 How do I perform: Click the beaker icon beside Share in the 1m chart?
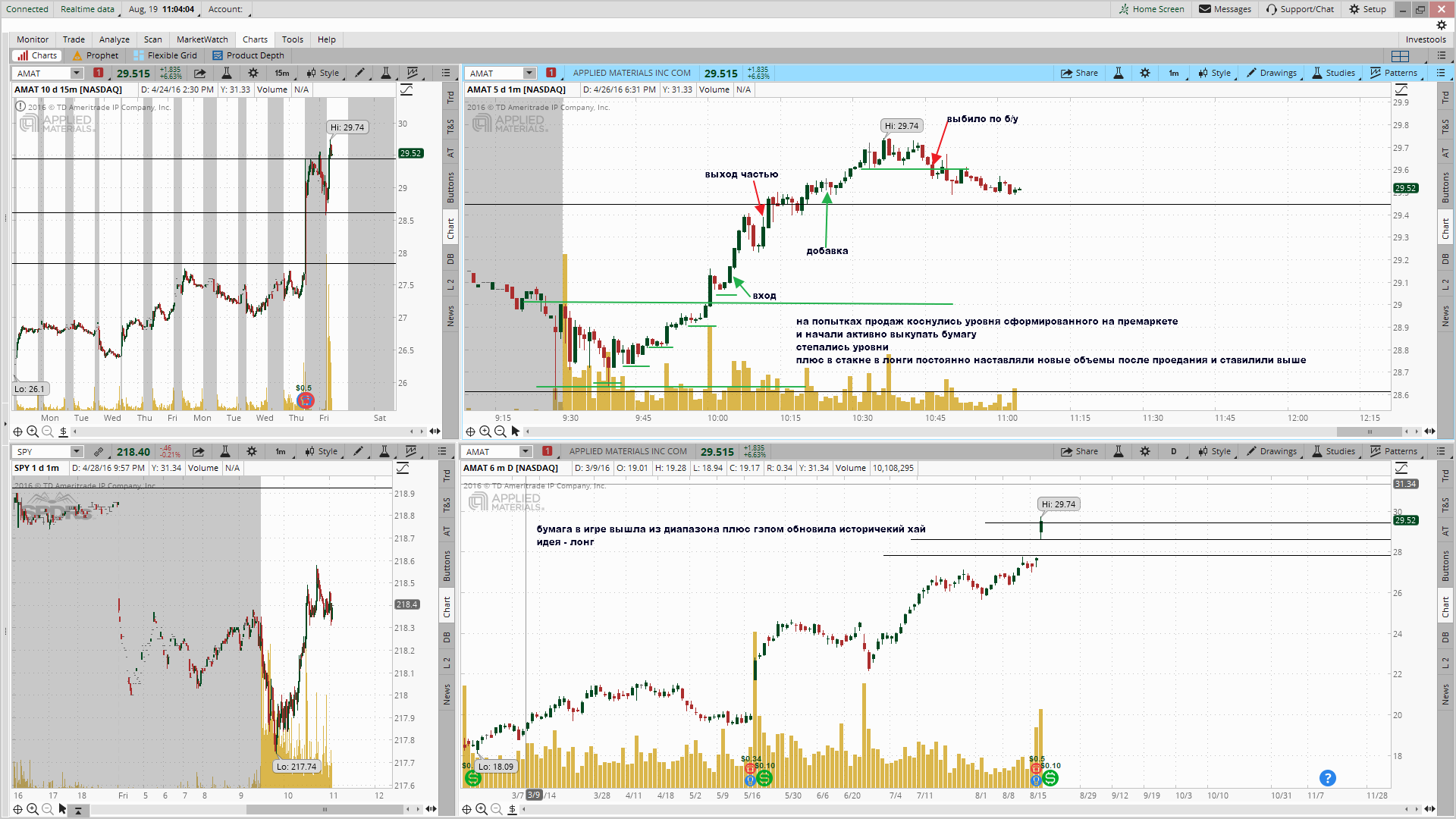[x=1119, y=73]
